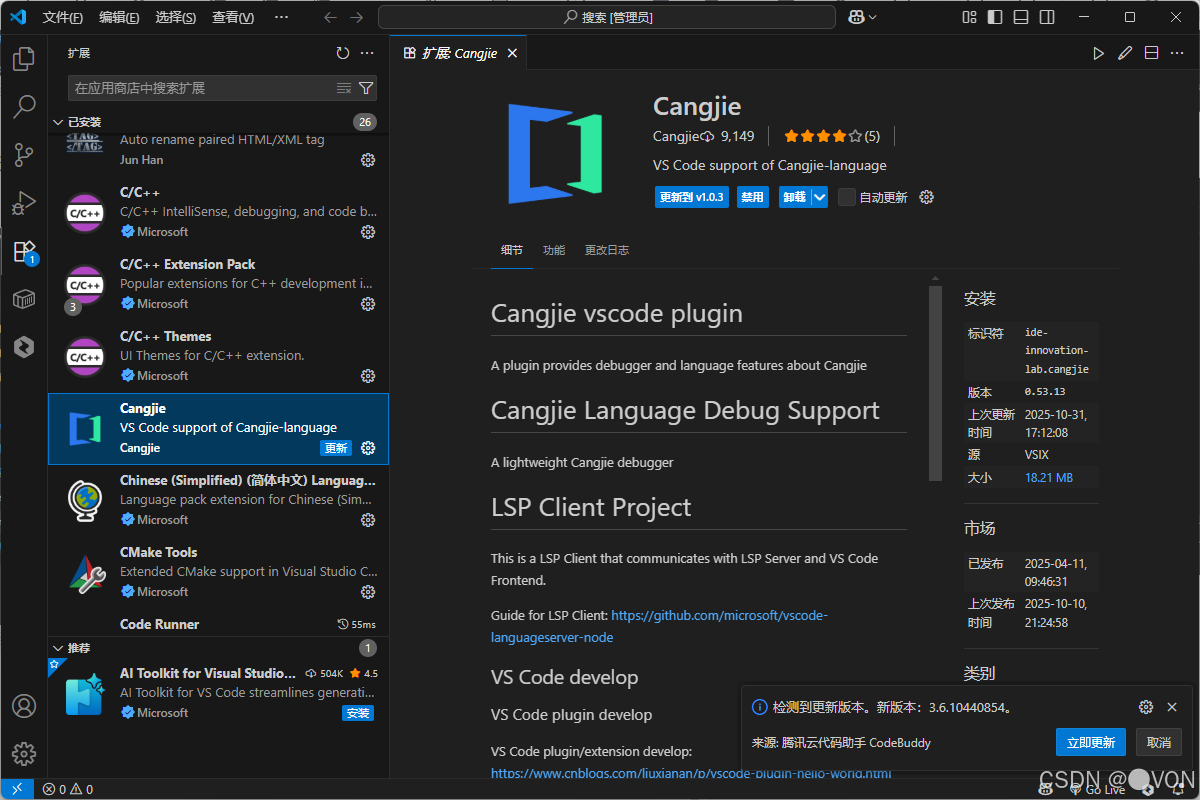Open the vscode-languageserver-node GitHub link
The width and height of the screenshot is (1200, 800).
click(659, 626)
